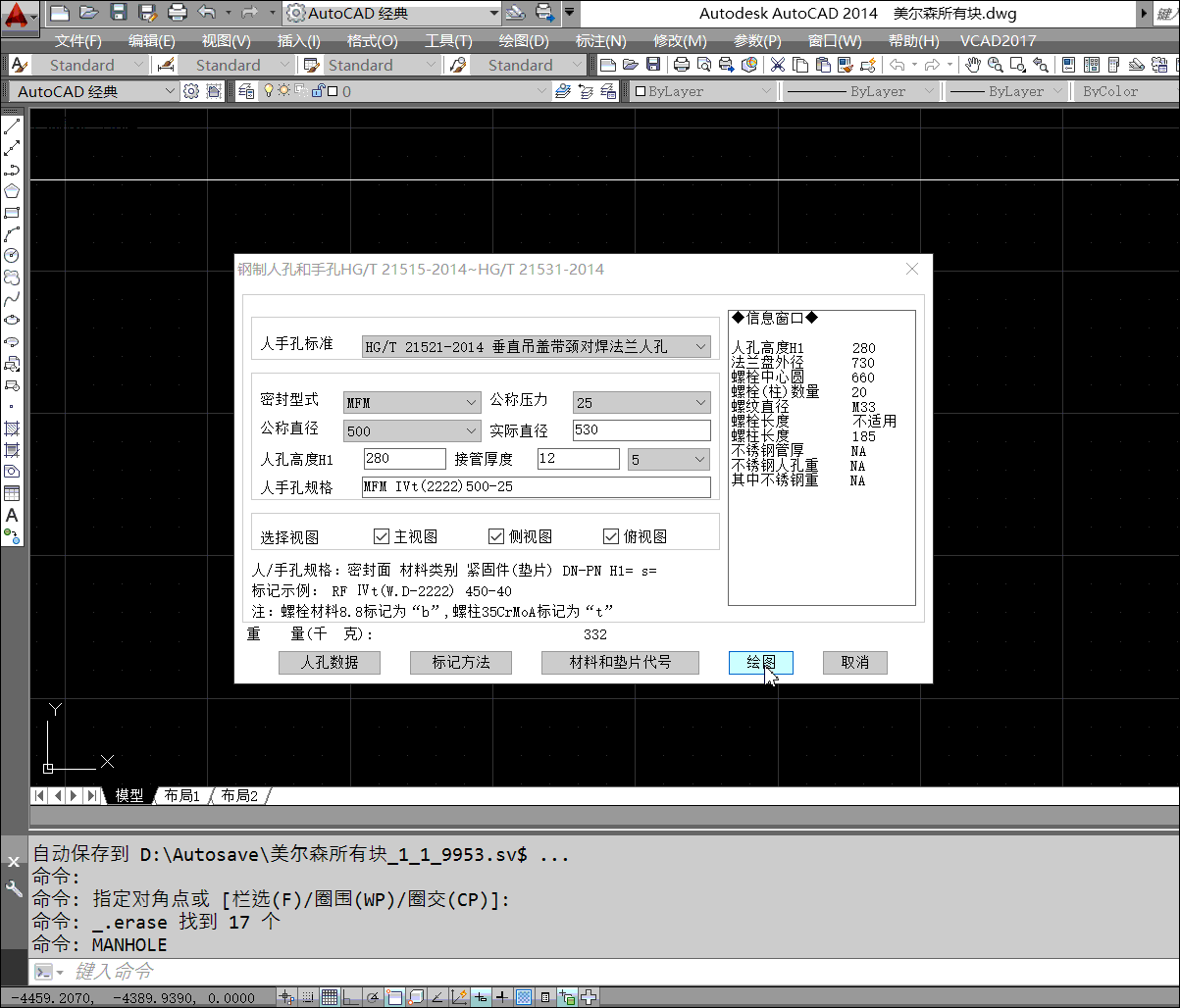Viewport: 1180px width, 1008px height.
Task: Open the 绘图(D) menu
Action: point(524,41)
